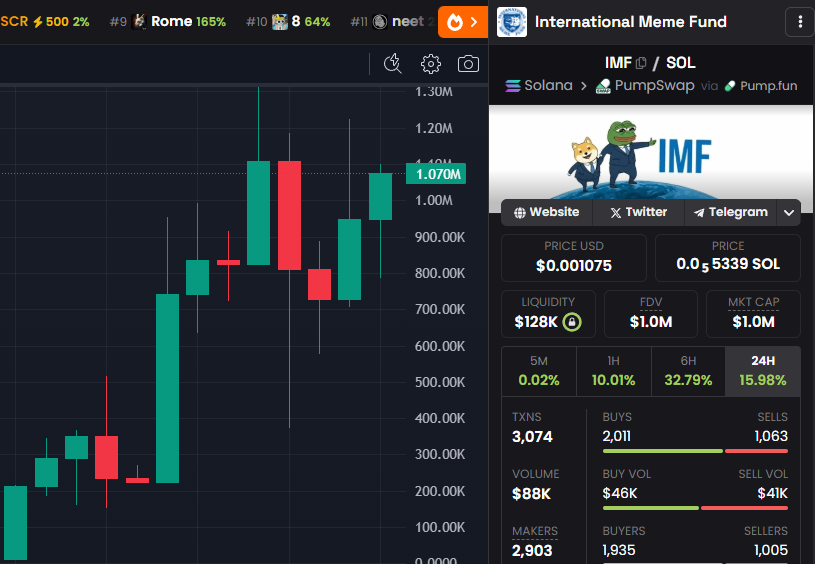Click the BUYERS 1,935 value

point(619,550)
